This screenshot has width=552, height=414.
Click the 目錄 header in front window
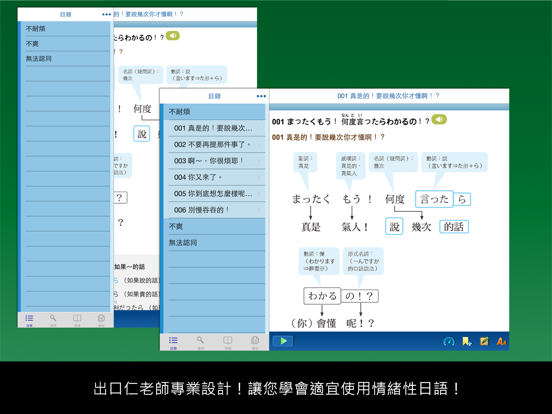point(214,96)
